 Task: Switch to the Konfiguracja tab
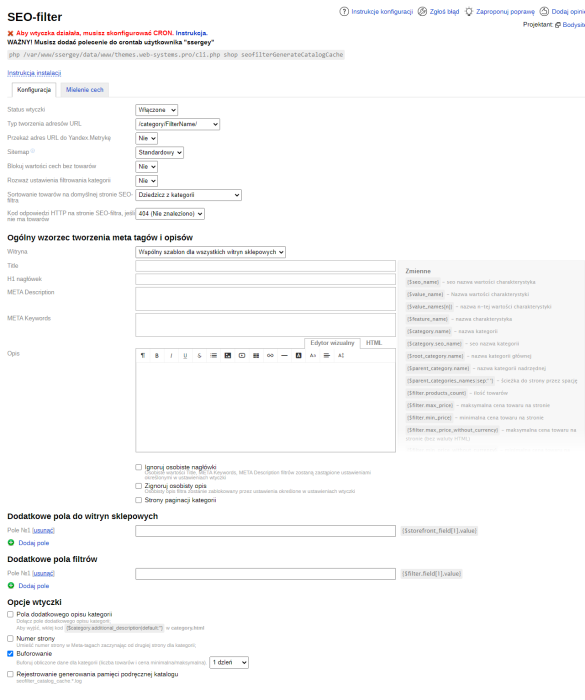pyautogui.click(x=34, y=90)
